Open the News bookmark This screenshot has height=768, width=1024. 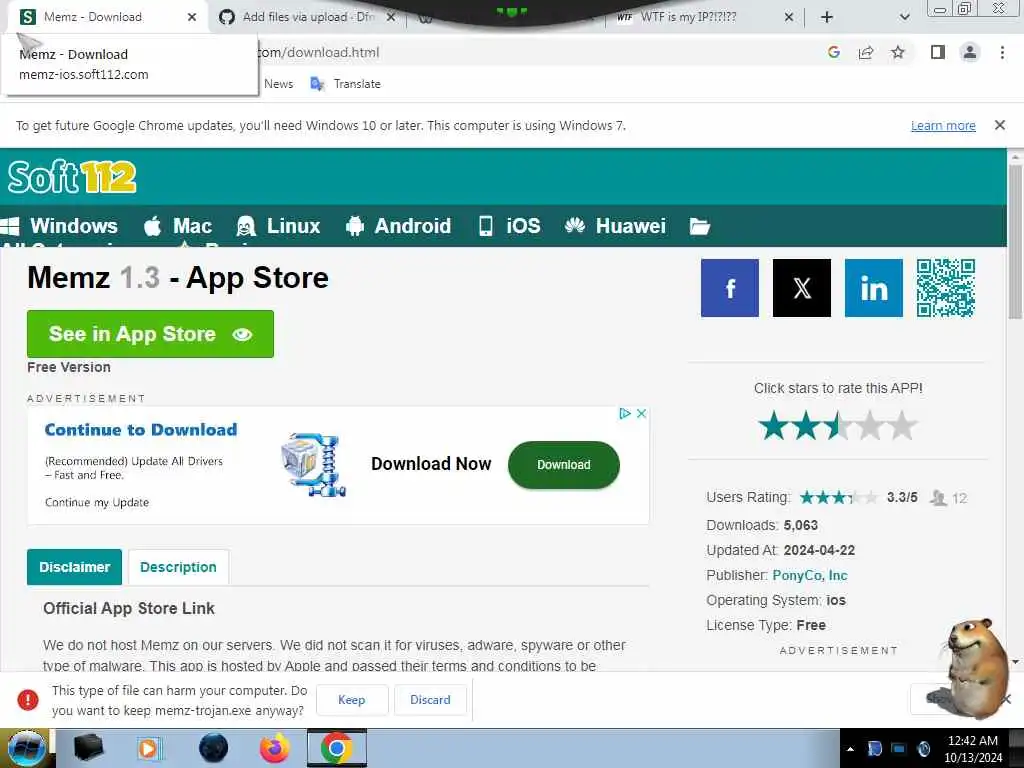pos(279,84)
